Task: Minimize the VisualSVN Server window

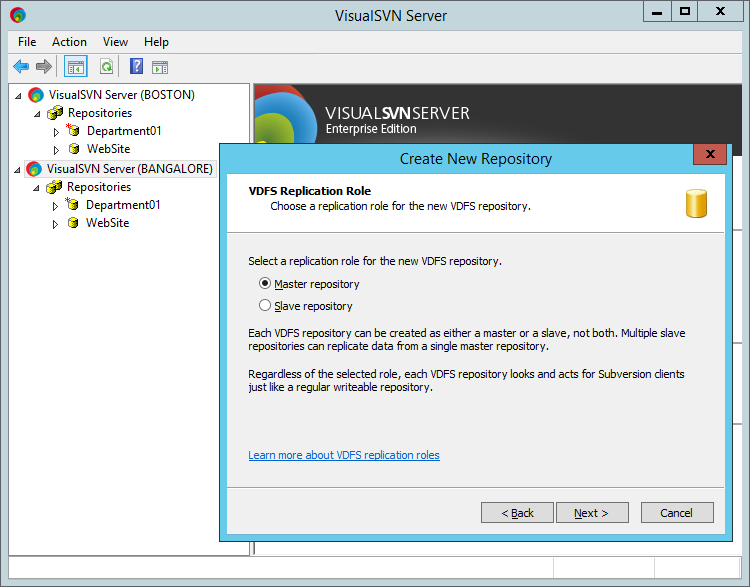Action: pos(657,11)
